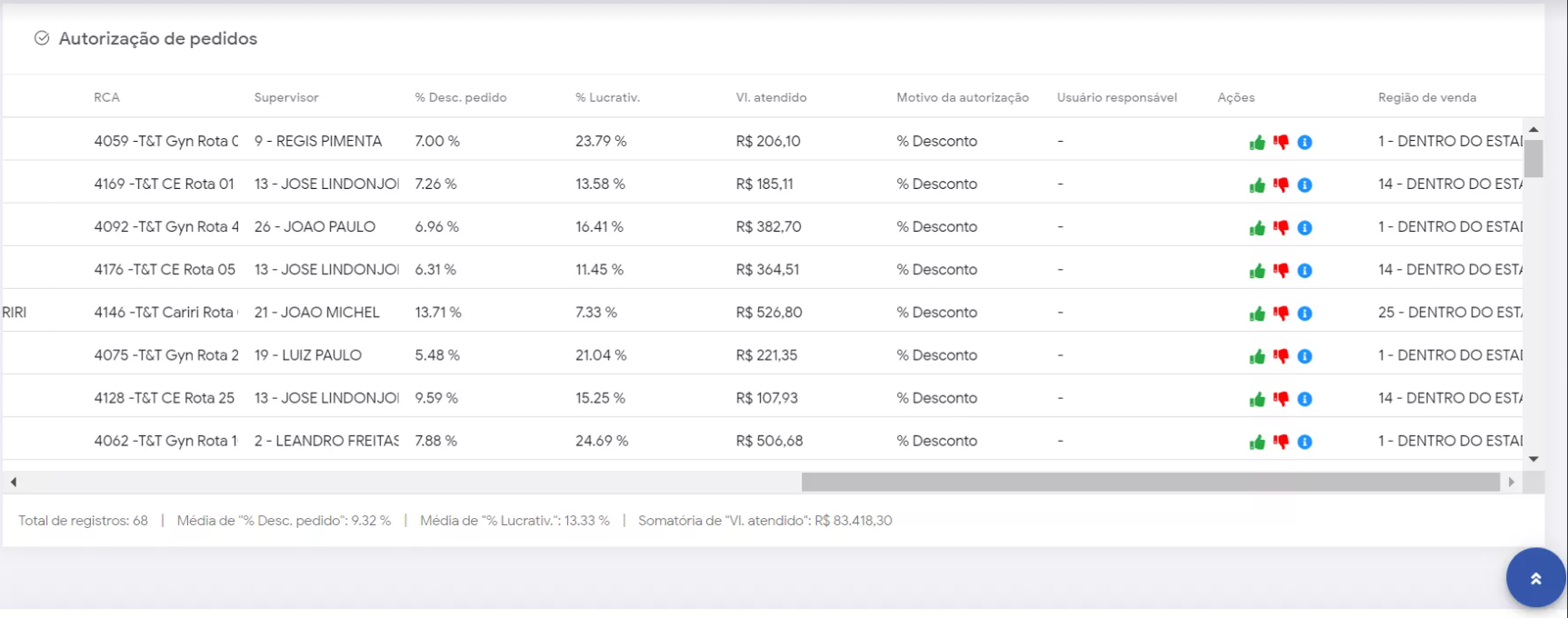
Task: Approve the R$ 364,51 order
Action: coord(1257,270)
